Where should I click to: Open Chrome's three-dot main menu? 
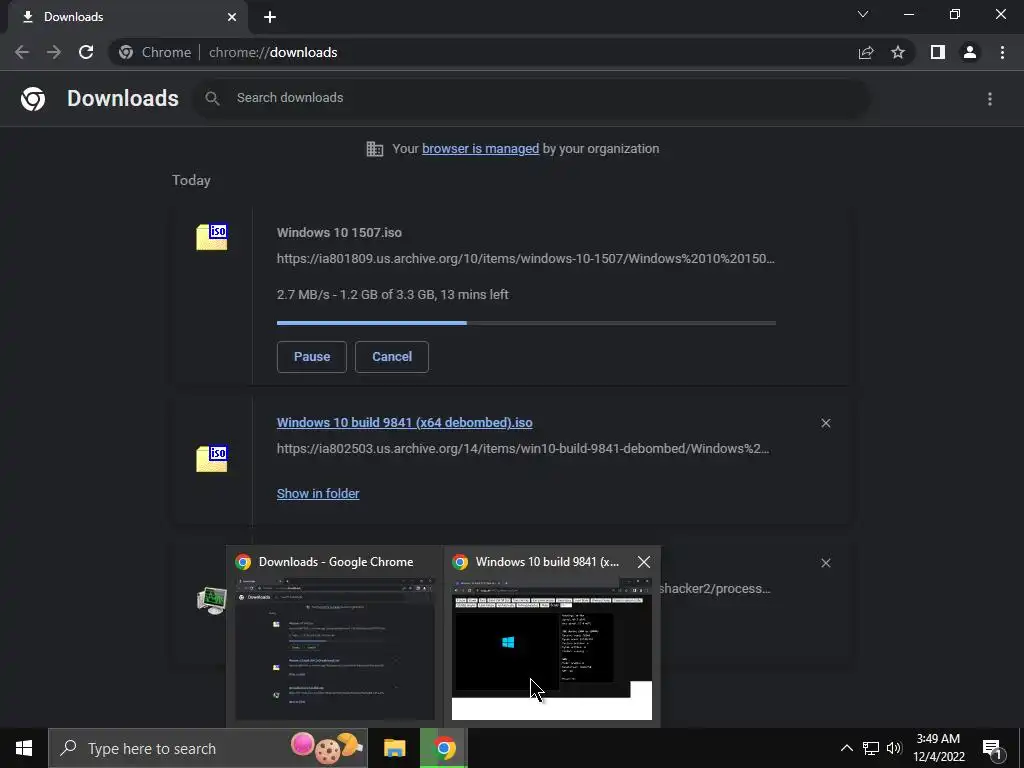click(1002, 52)
